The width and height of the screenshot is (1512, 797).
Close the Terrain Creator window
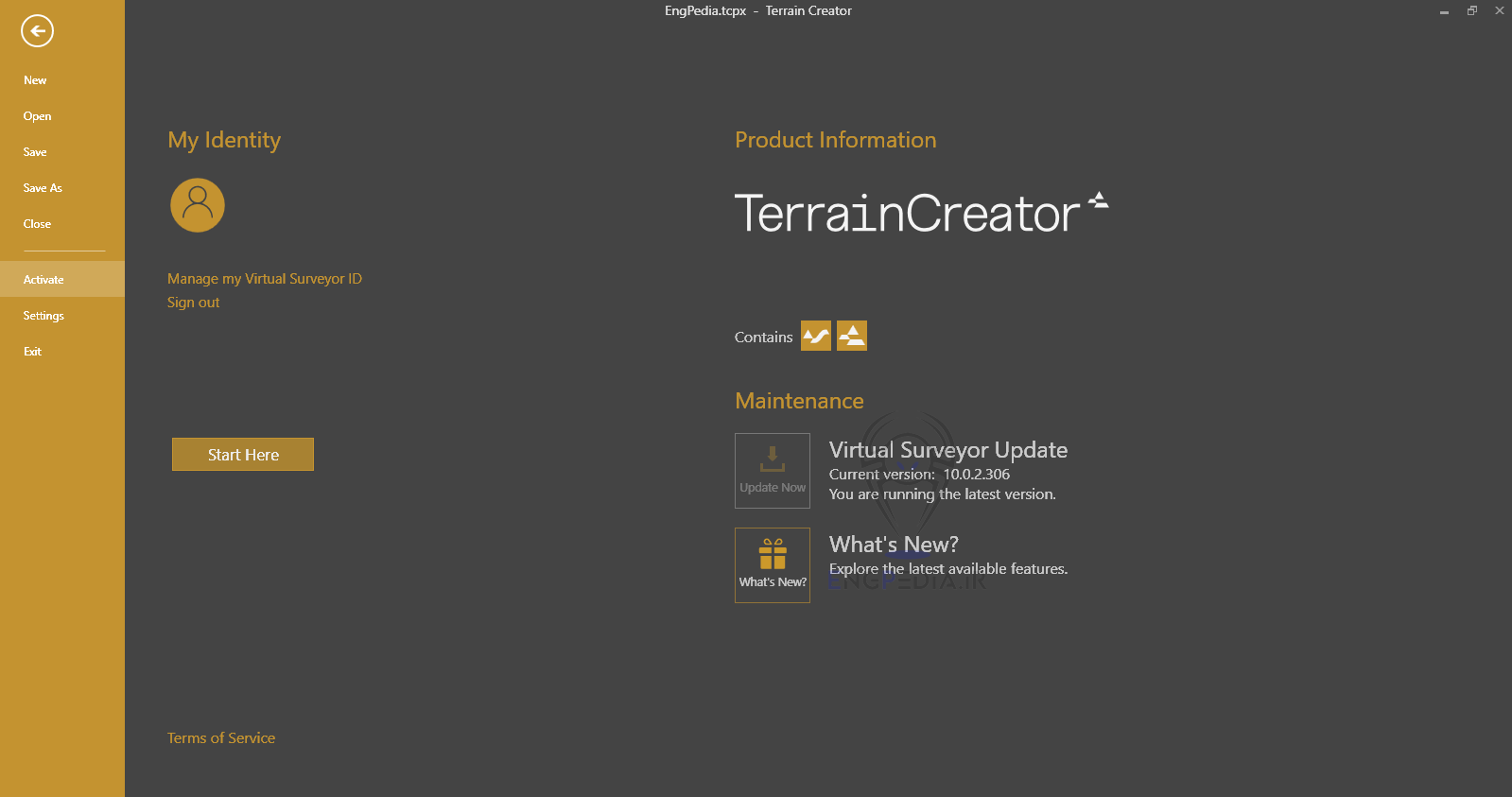pyautogui.click(x=1499, y=11)
